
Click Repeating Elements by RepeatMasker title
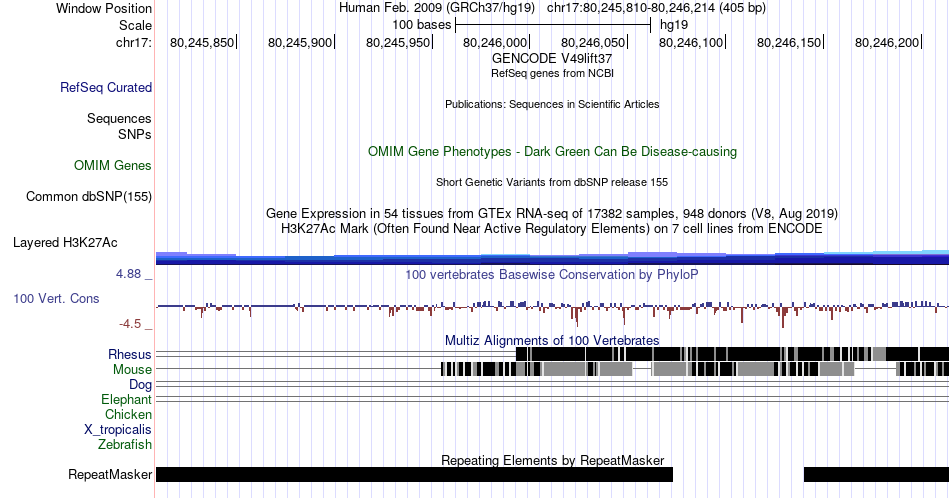552,460
